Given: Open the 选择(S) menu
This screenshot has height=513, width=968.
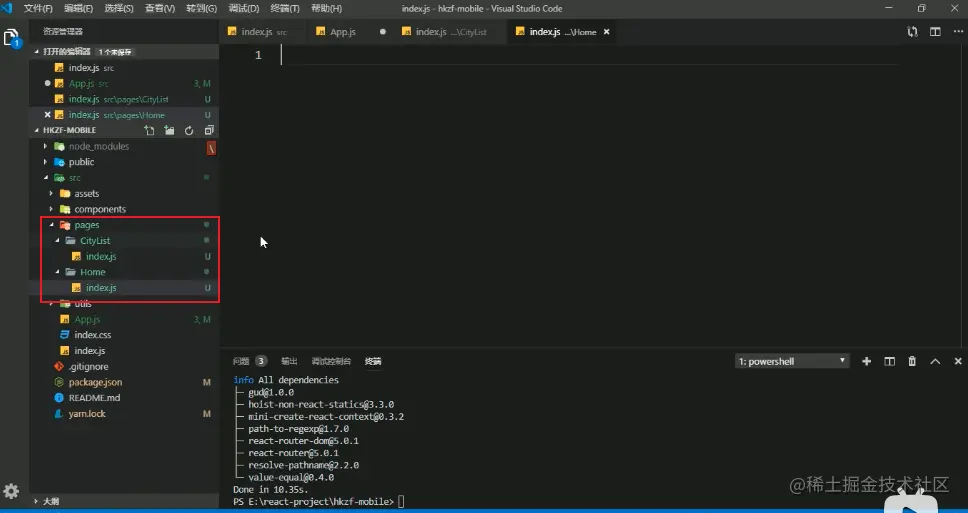Looking at the screenshot, I should coord(119,9).
